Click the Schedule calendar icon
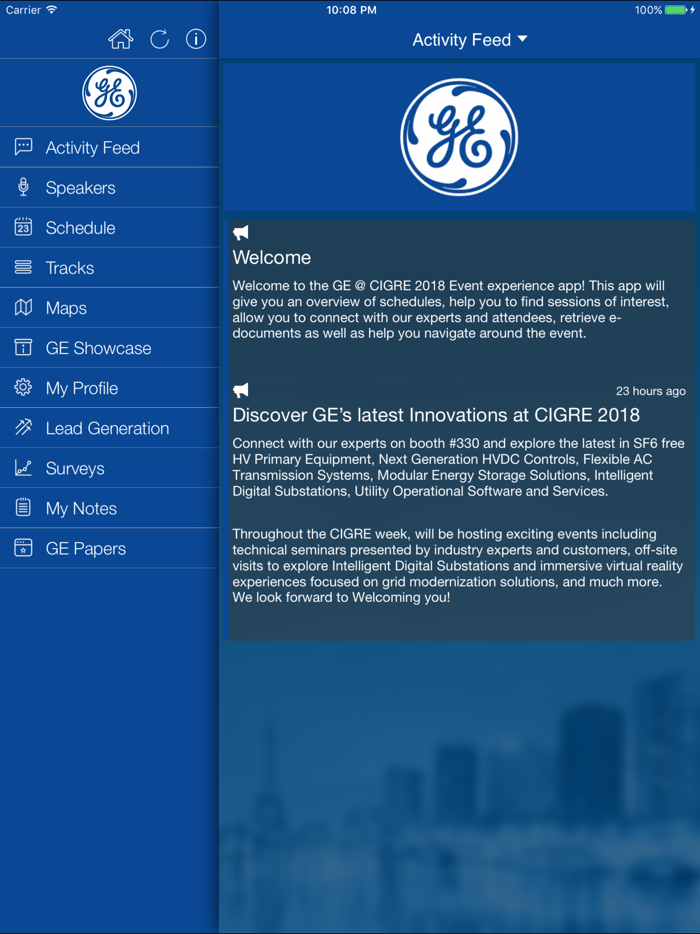 [23, 227]
